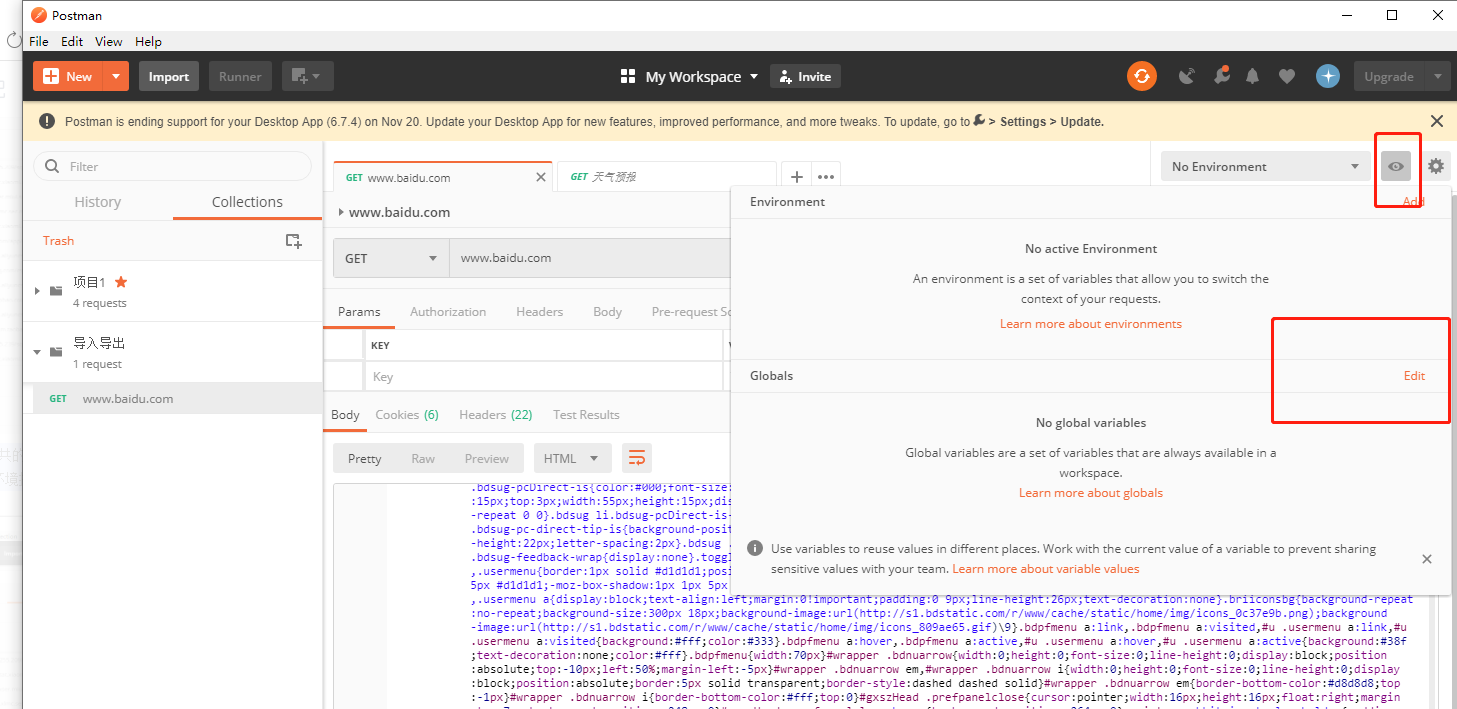Expand the 项目1 collection arrow
The width and height of the screenshot is (1457, 709).
click(37, 291)
